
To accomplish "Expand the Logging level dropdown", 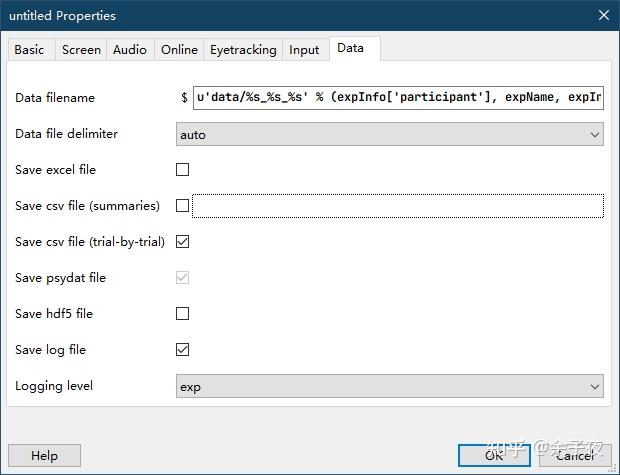I will tap(390, 386).
